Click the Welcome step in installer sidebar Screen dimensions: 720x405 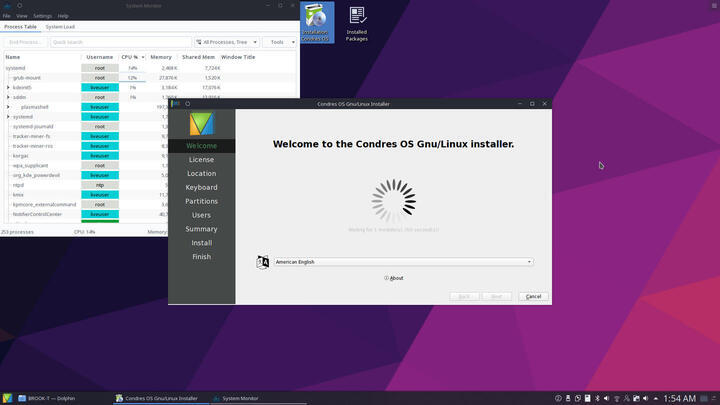pos(202,146)
